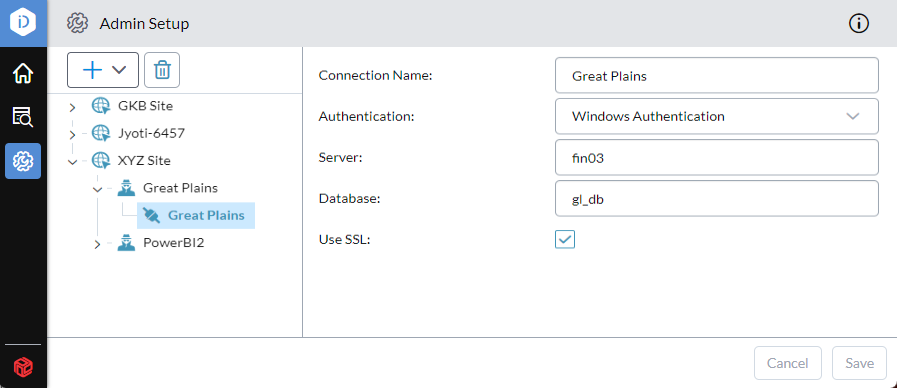Image resolution: width=897 pixels, height=388 pixels.
Task: Click the Database field containing gl_db
Action: click(717, 199)
